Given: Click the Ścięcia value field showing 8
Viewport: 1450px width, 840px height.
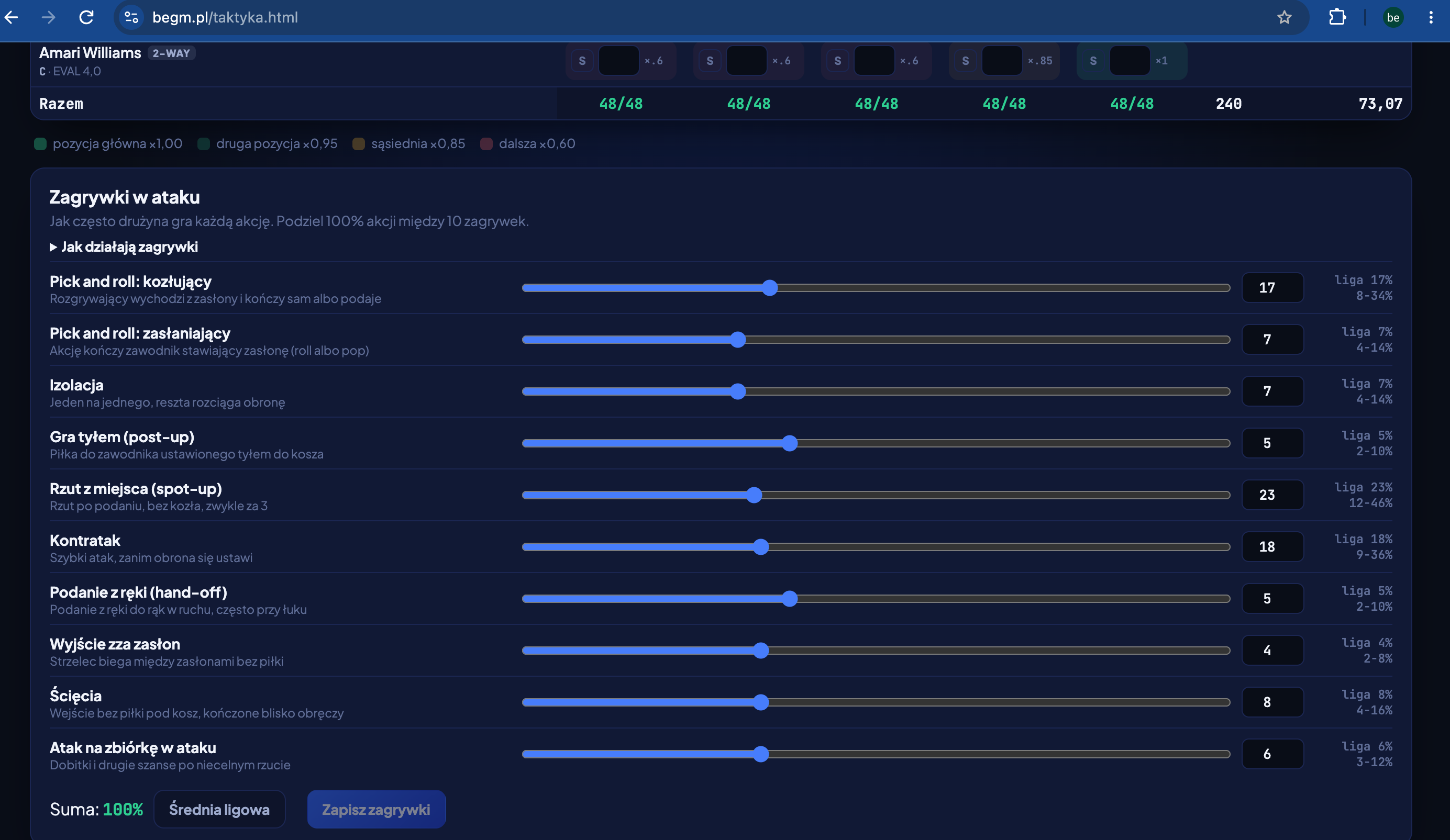Looking at the screenshot, I should pos(1272,701).
